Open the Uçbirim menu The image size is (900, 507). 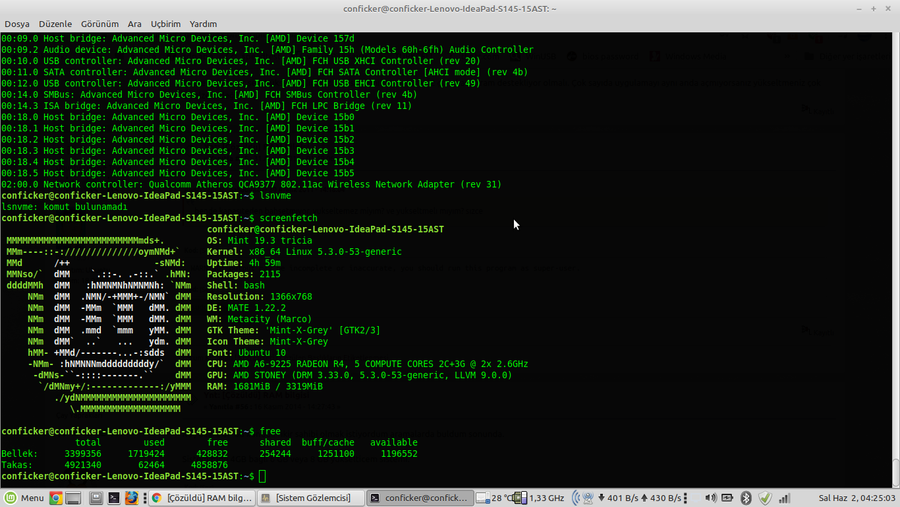click(x=165, y=24)
